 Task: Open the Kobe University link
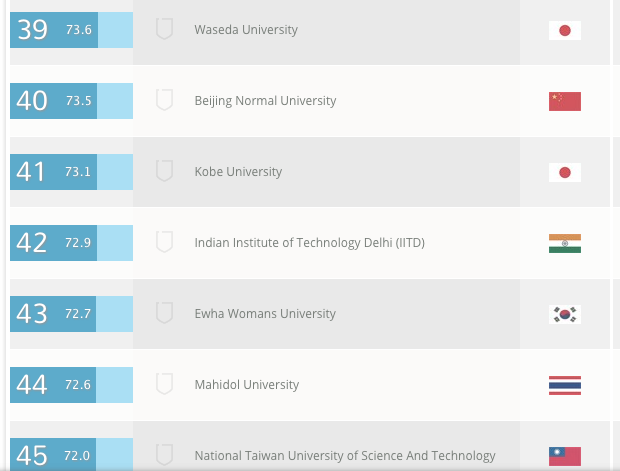point(238,172)
